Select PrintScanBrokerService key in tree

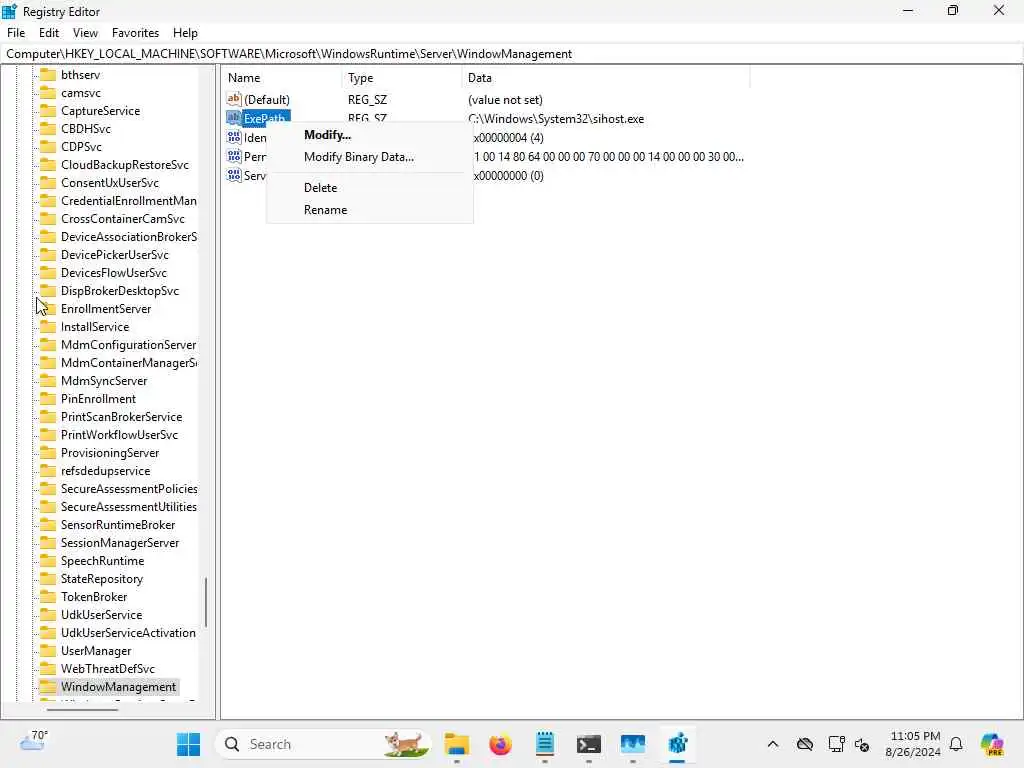point(121,417)
